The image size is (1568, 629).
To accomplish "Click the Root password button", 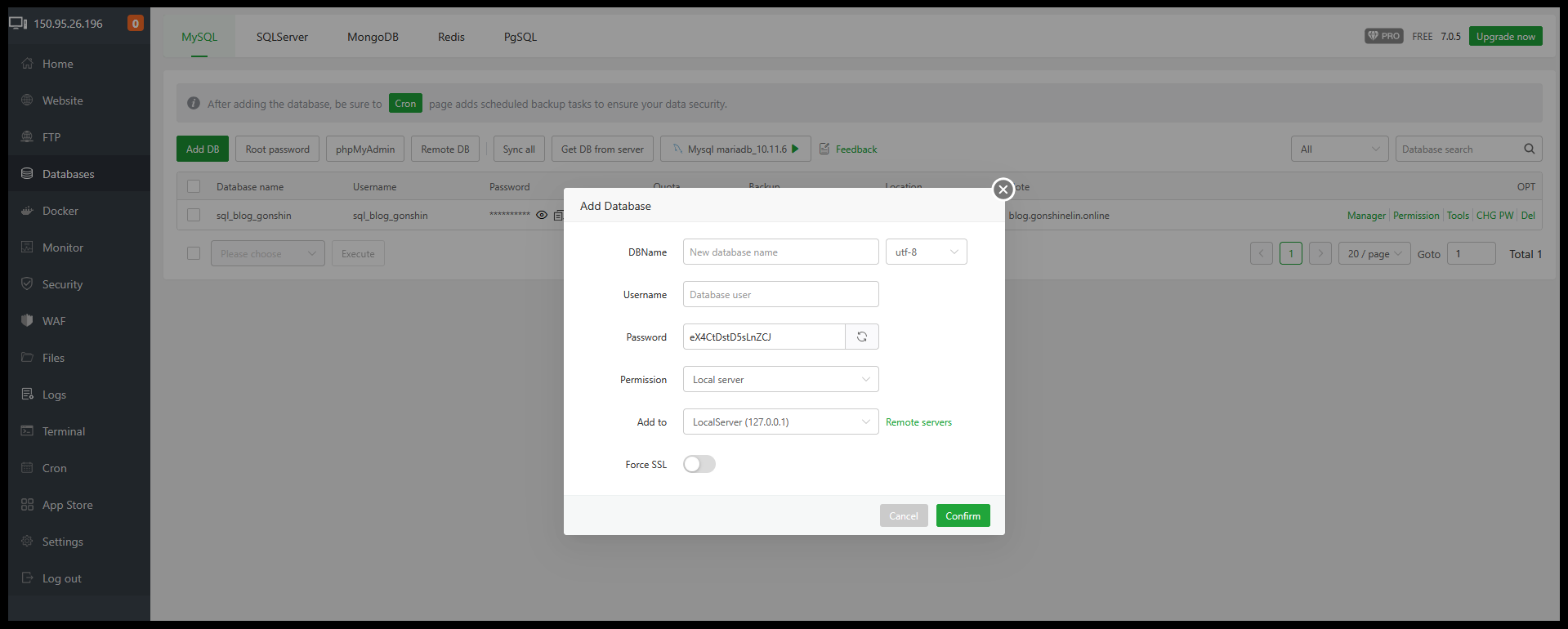I will point(278,149).
